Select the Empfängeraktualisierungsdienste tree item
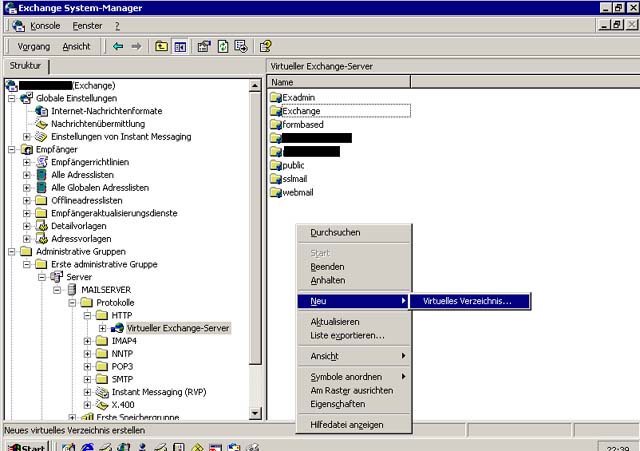Viewport: 640px width, 451px height. [x=114, y=213]
